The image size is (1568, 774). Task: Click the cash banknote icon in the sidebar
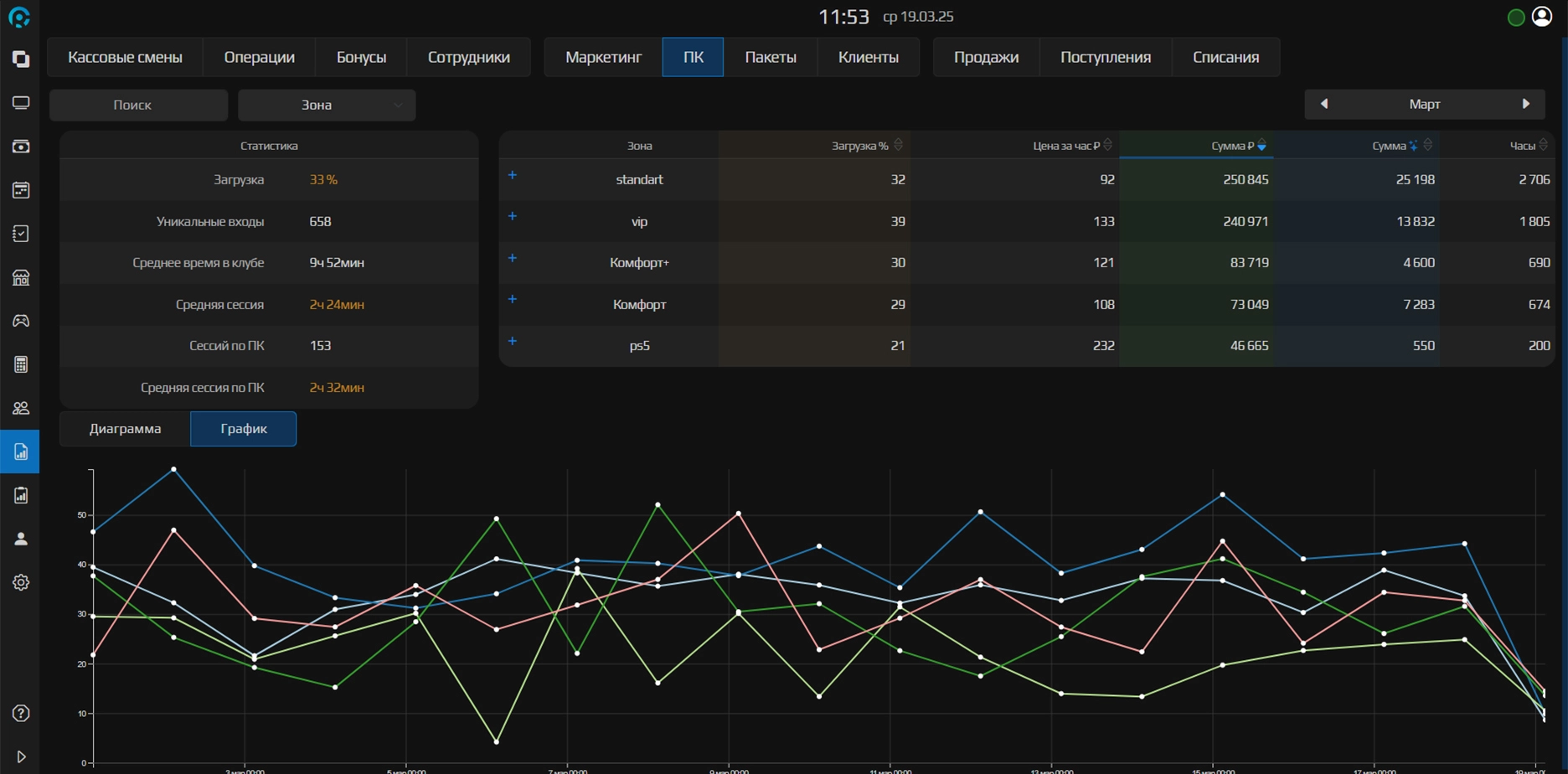coord(21,147)
